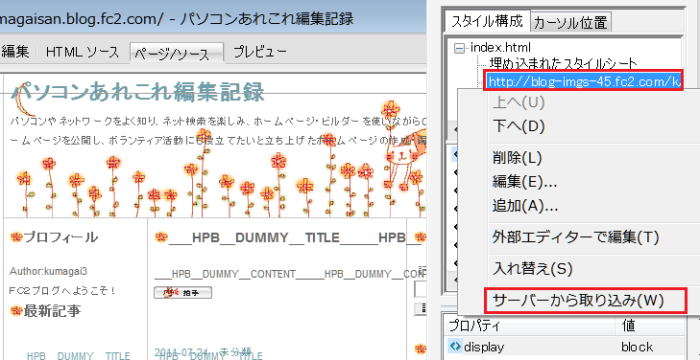Select 埋め込まれたスタイルシート tree entry
This screenshot has height=360, width=700.
563,63
